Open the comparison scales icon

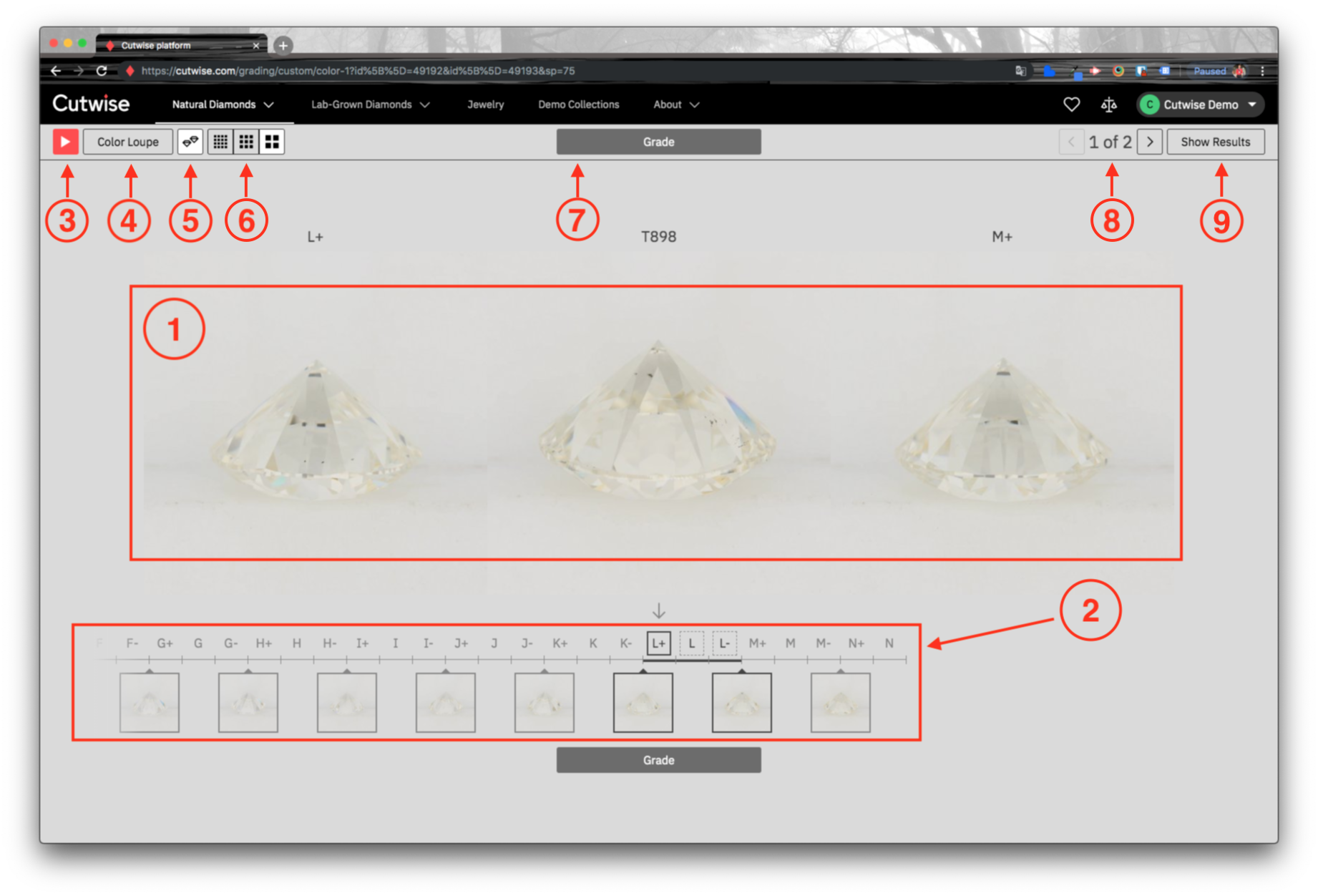click(x=1109, y=104)
